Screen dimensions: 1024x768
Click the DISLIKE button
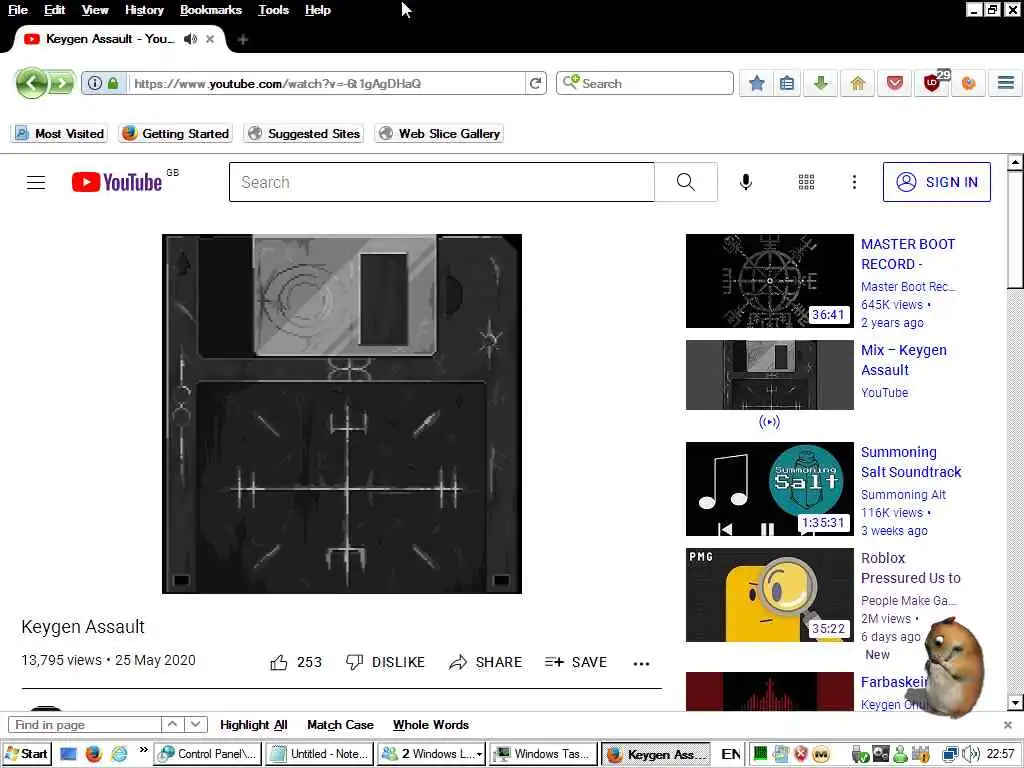point(385,662)
